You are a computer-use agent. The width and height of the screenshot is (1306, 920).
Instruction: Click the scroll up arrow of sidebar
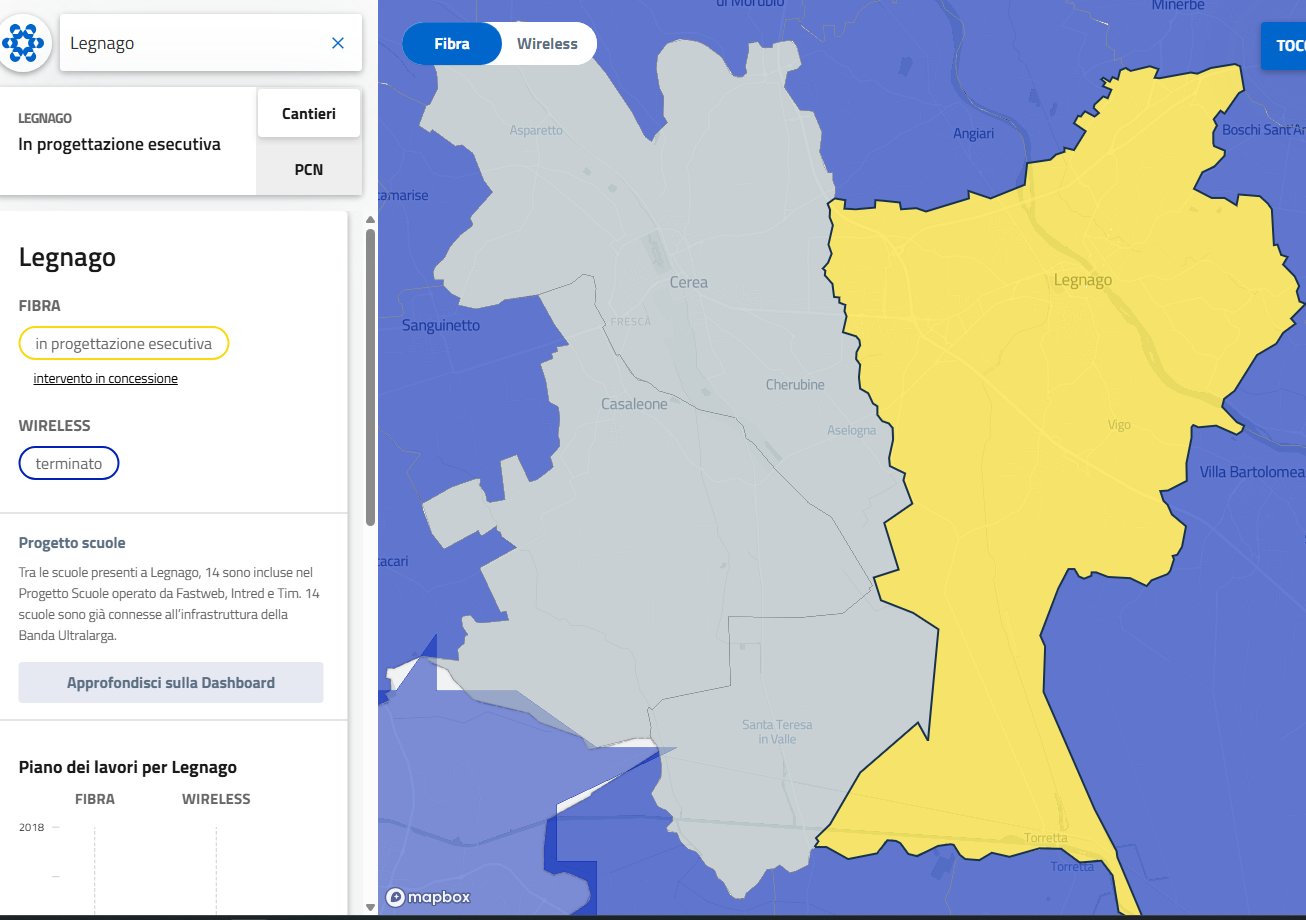(370, 219)
